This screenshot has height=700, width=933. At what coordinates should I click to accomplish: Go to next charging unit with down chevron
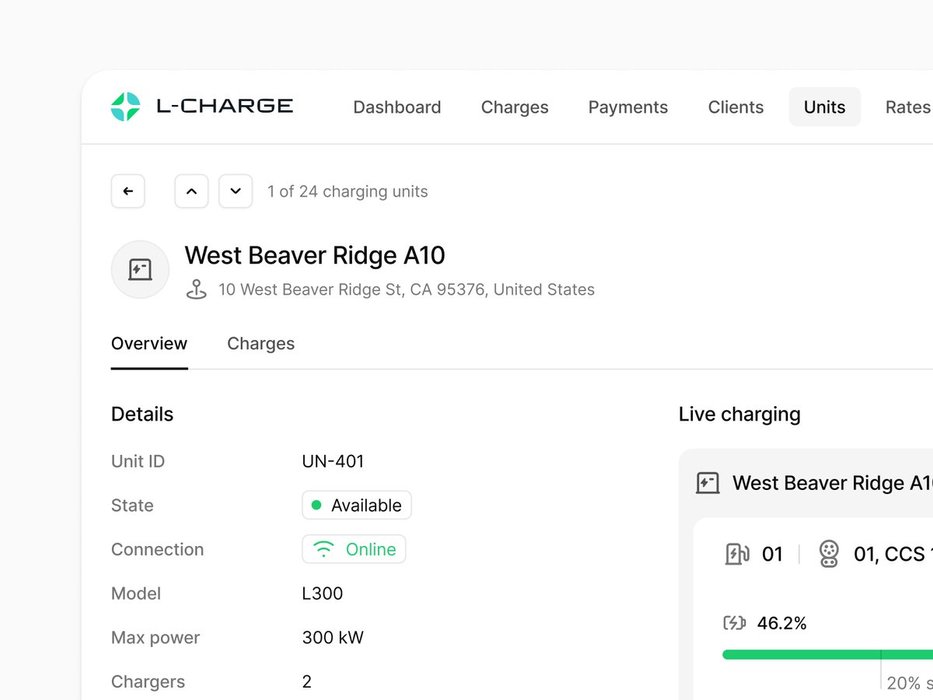(x=235, y=191)
